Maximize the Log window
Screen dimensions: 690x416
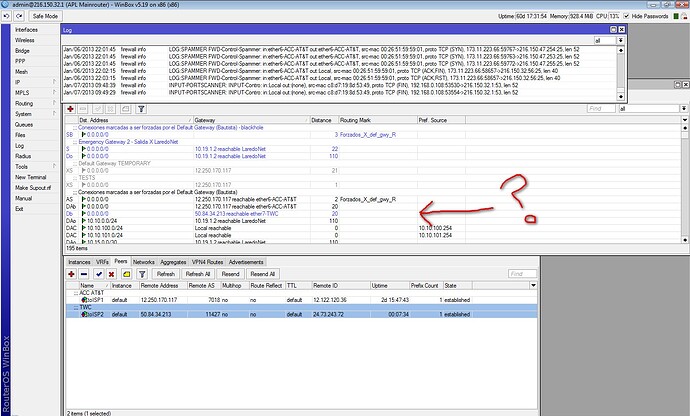[613, 29]
